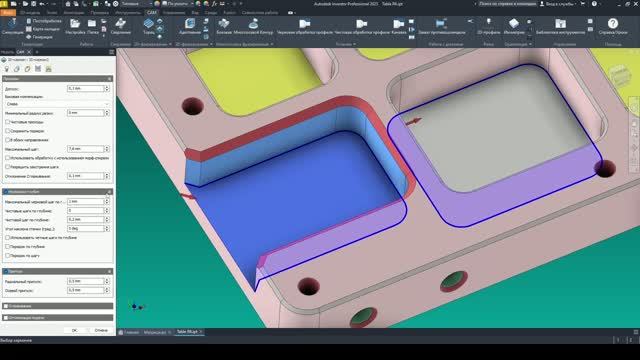Click the help search field in title bar
The height and width of the screenshot is (360, 640).
click(x=507, y=4)
